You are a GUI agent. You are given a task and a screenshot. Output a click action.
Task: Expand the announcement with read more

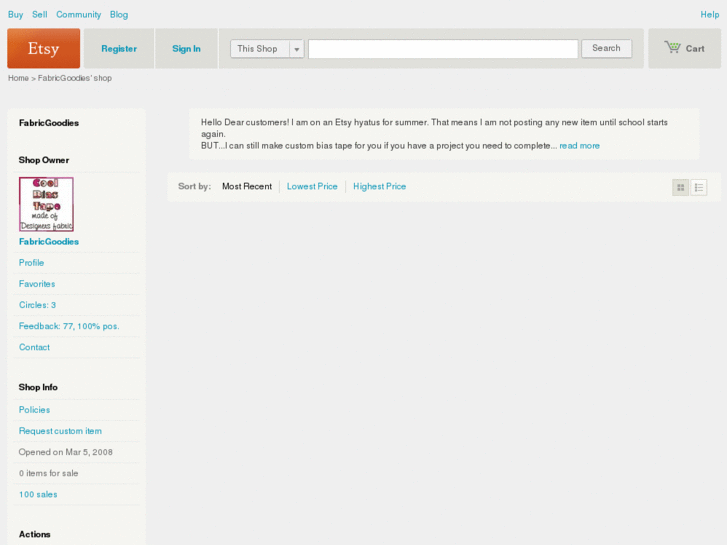[579, 146]
